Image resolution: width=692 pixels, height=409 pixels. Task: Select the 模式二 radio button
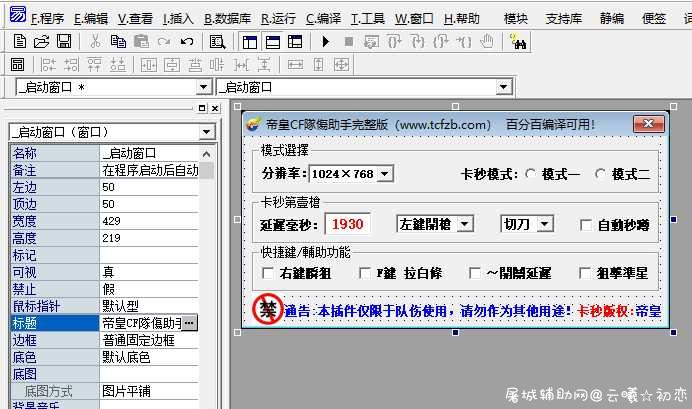tap(600, 174)
